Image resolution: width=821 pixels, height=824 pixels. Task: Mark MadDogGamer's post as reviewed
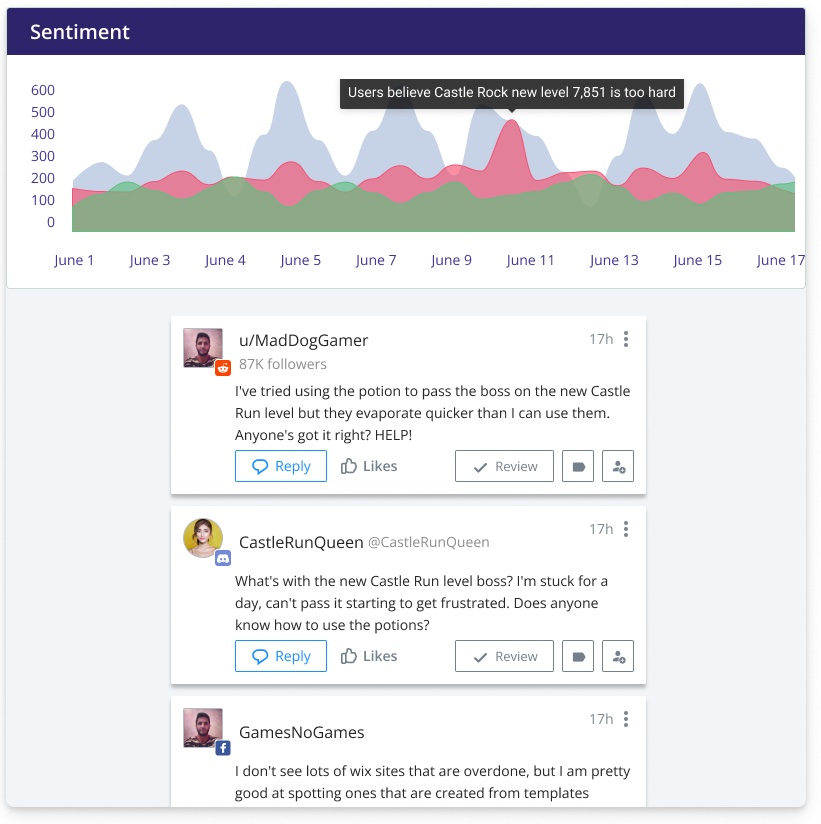click(x=504, y=466)
